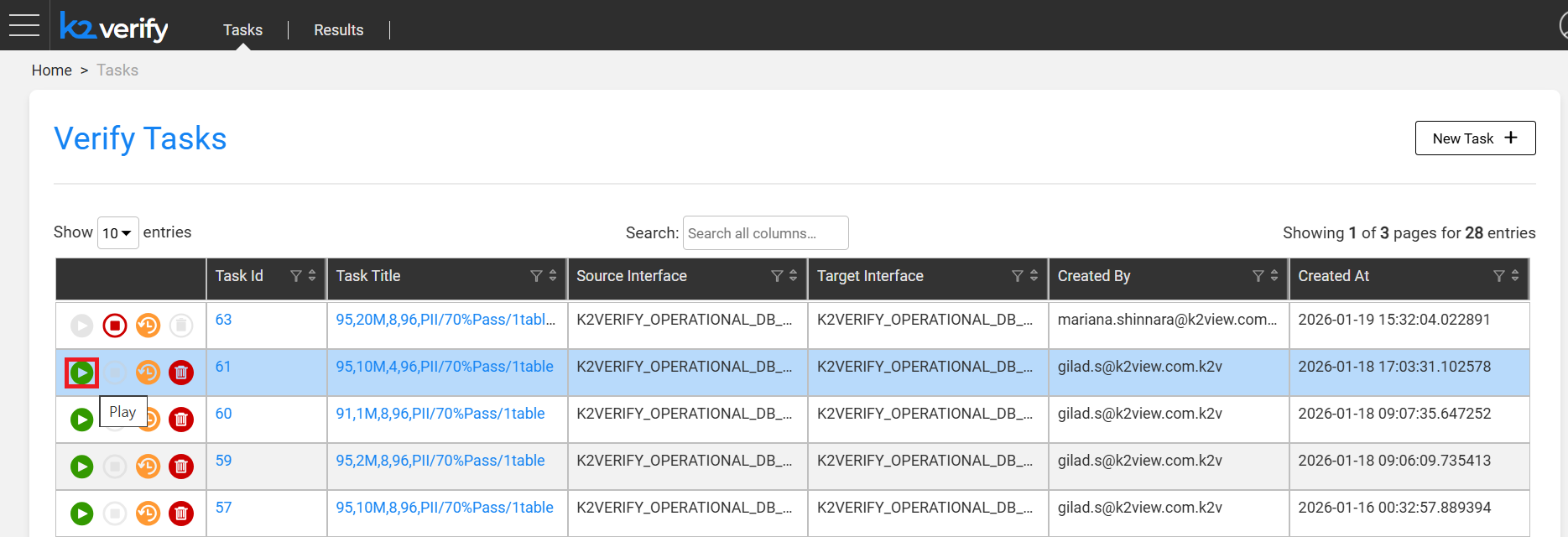The height and width of the screenshot is (537, 1568).
Task: Open history for task 59
Action: click(148, 467)
